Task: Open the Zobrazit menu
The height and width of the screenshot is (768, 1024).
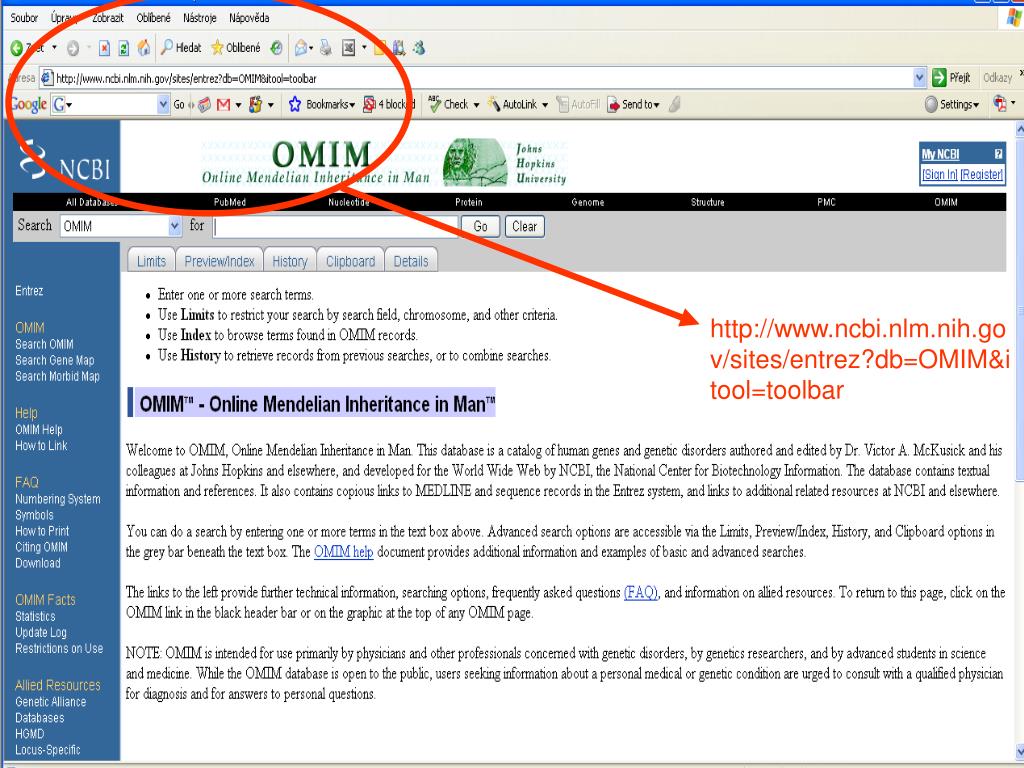Action: [107, 18]
